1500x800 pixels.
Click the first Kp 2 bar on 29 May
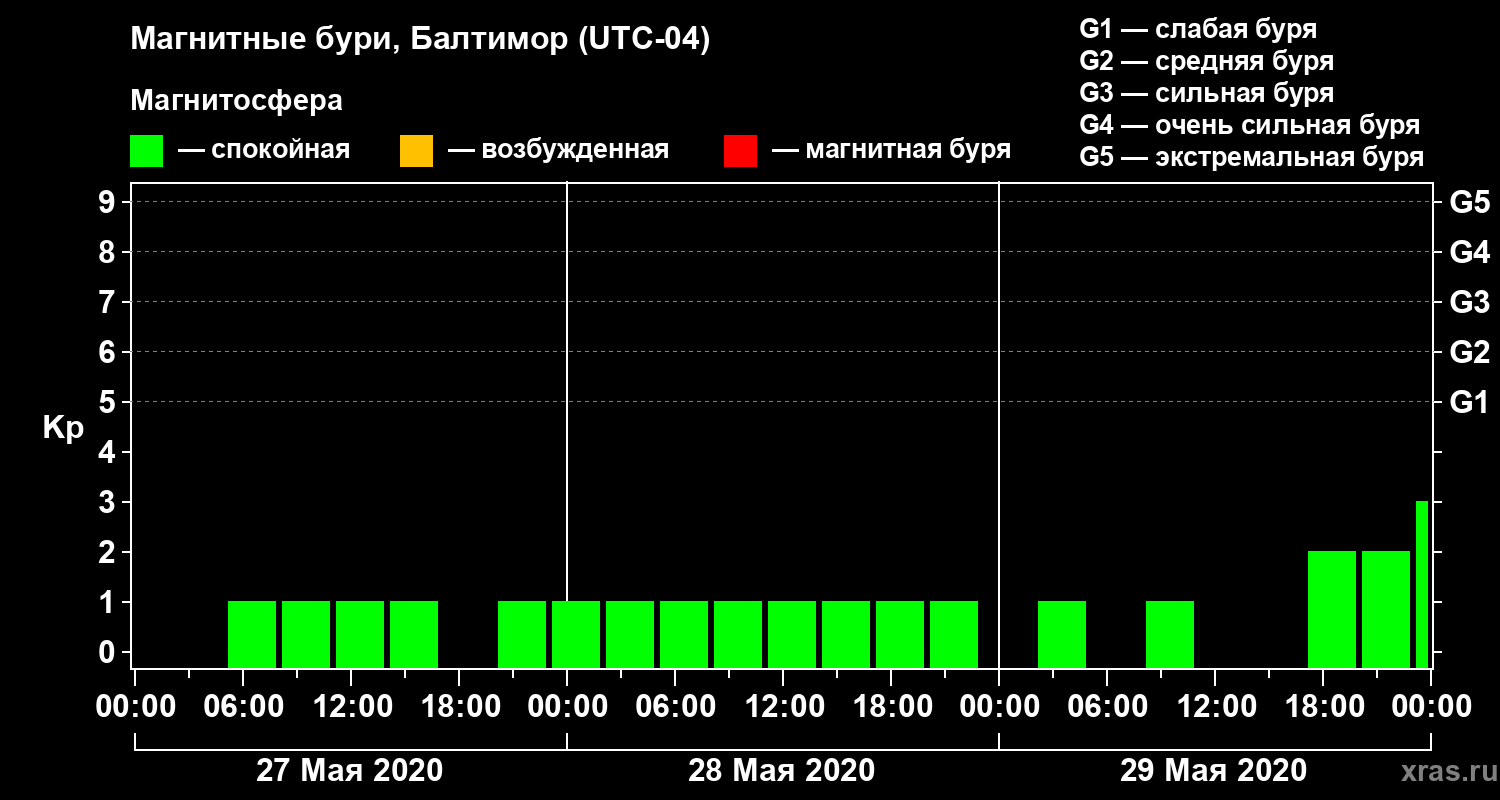point(1331,609)
